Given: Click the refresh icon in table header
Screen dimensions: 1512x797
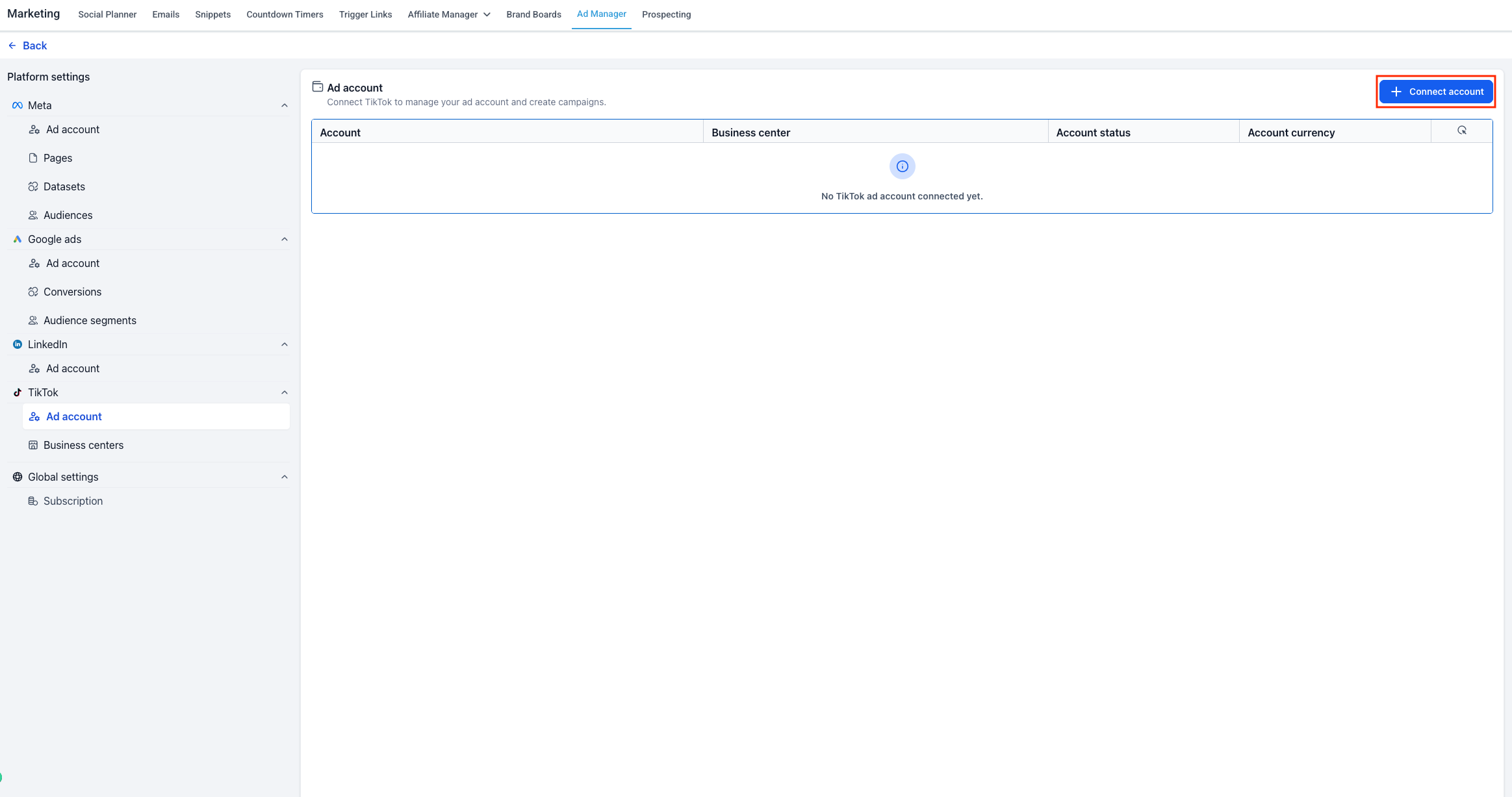Looking at the screenshot, I should click(1461, 131).
